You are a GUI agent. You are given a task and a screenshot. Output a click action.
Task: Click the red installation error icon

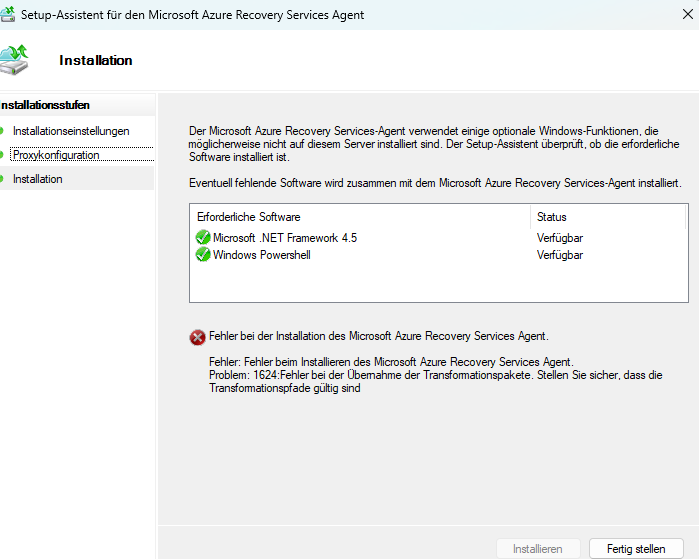[197, 337]
